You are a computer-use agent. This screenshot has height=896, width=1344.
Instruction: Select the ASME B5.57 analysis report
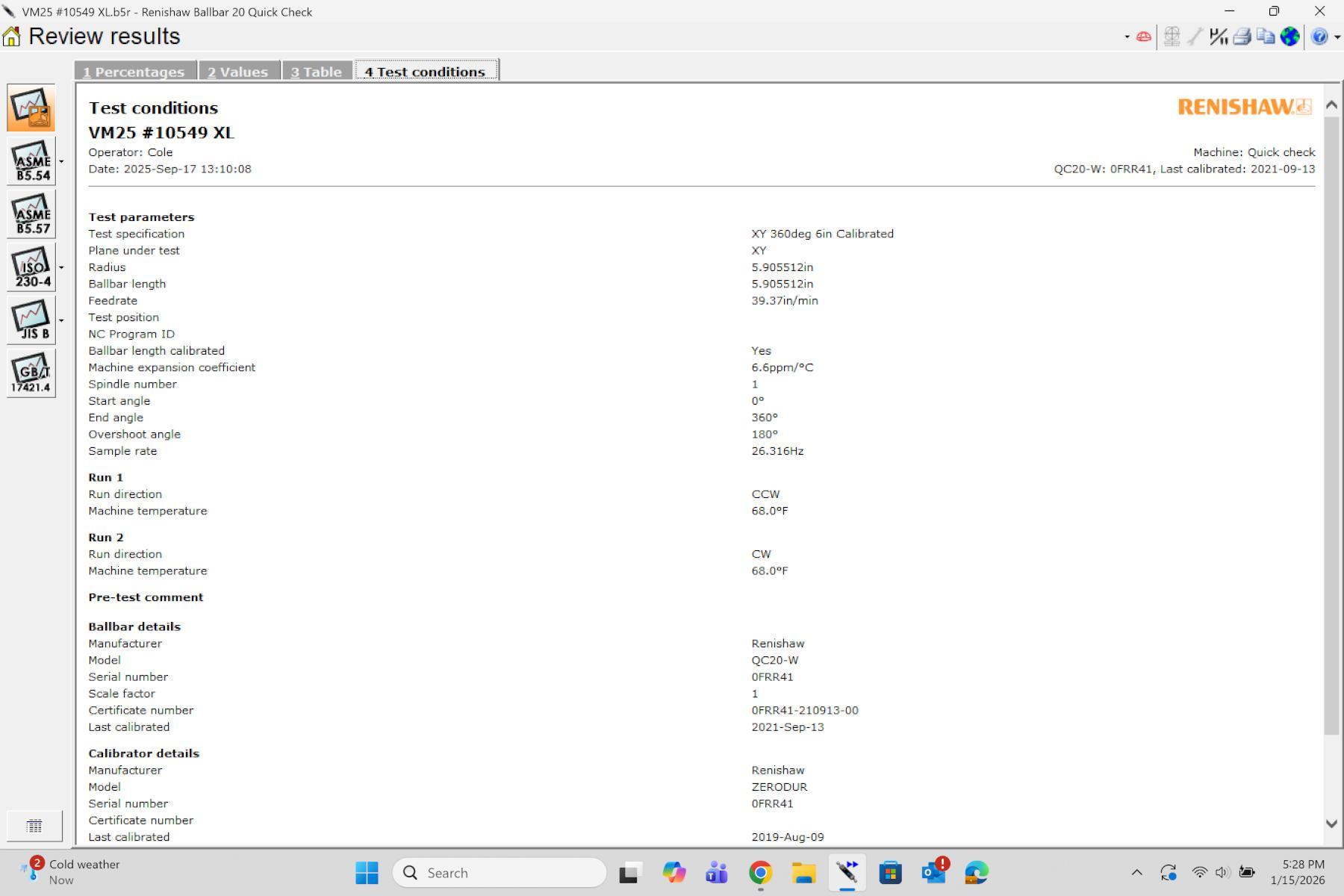[31, 214]
